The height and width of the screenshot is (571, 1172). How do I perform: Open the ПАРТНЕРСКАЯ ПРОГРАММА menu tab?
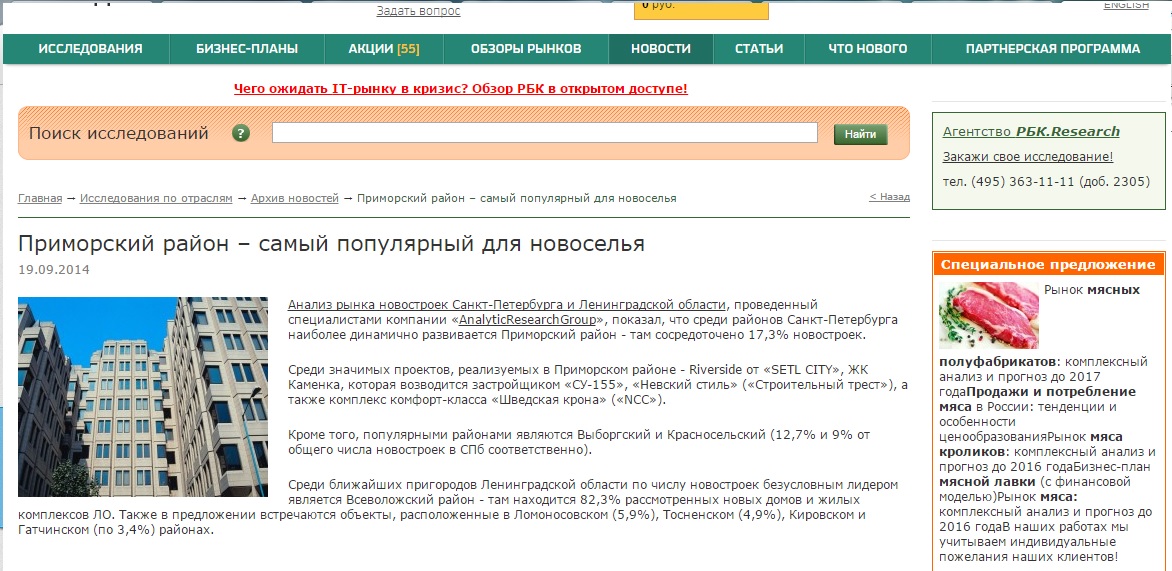tap(1052, 49)
